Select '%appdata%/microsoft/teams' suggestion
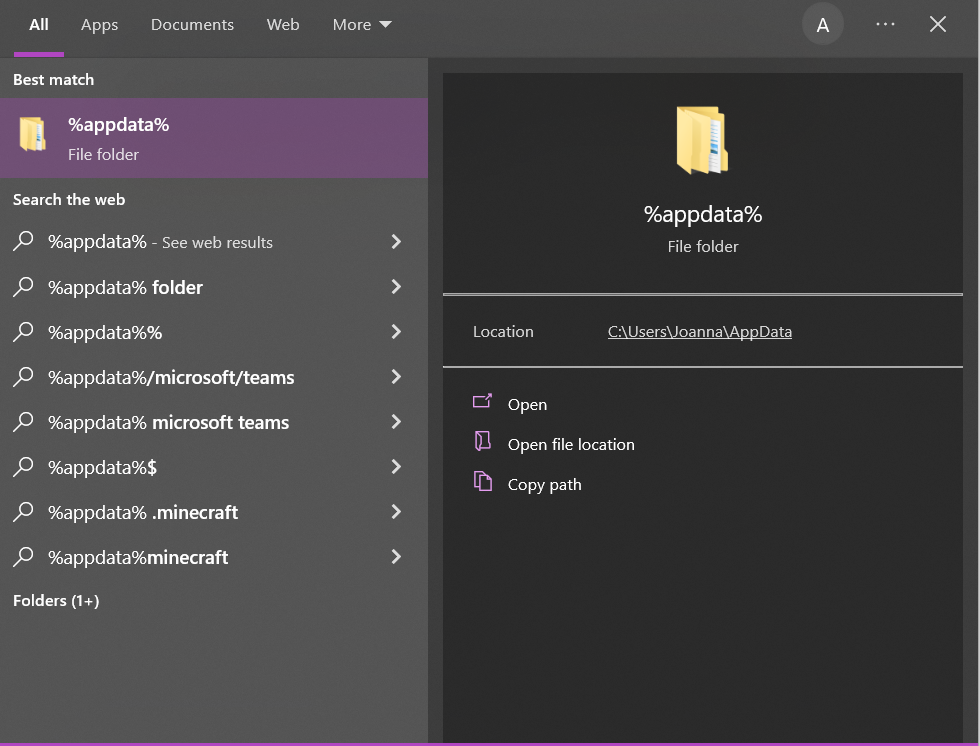 214,377
